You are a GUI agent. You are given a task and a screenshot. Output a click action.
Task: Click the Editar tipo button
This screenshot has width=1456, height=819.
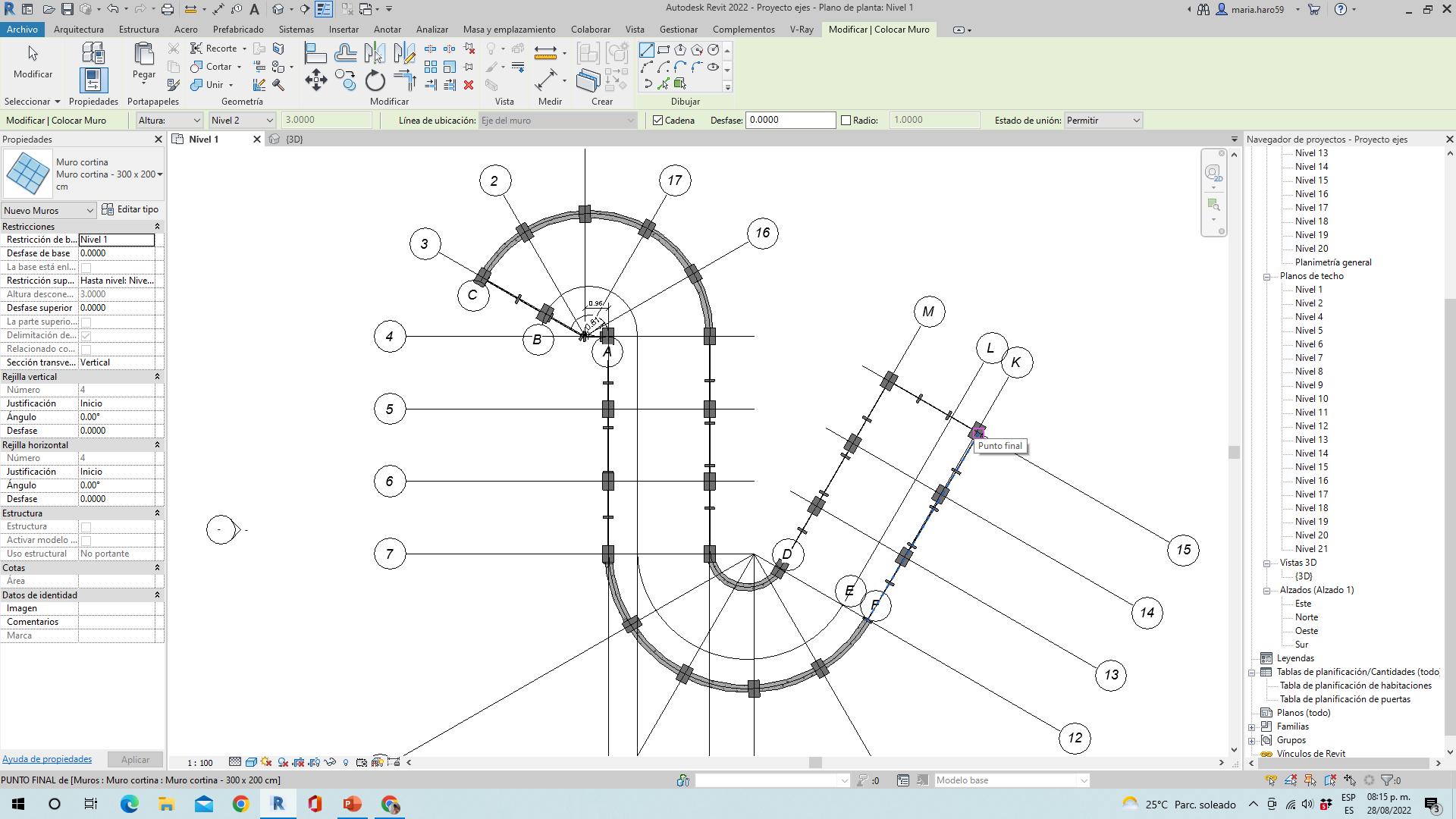pyautogui.click(x=130, y=210)
